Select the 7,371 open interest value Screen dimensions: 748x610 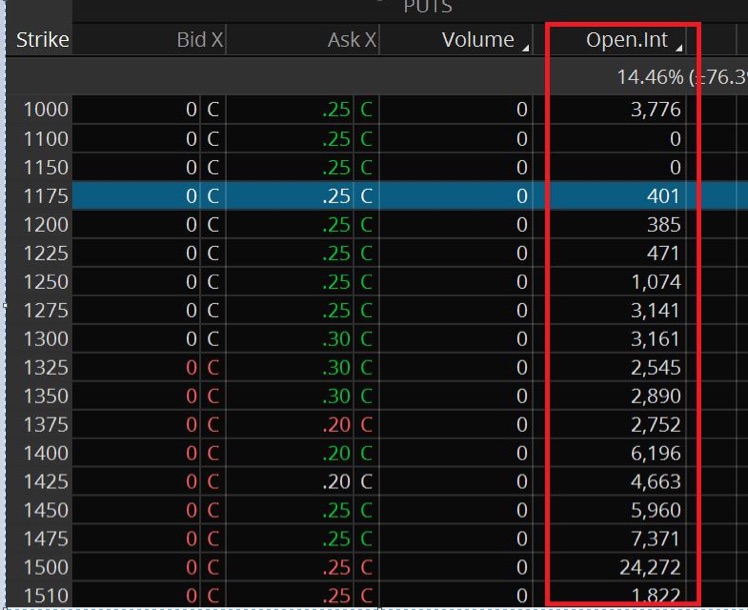[x=655, y=539]
